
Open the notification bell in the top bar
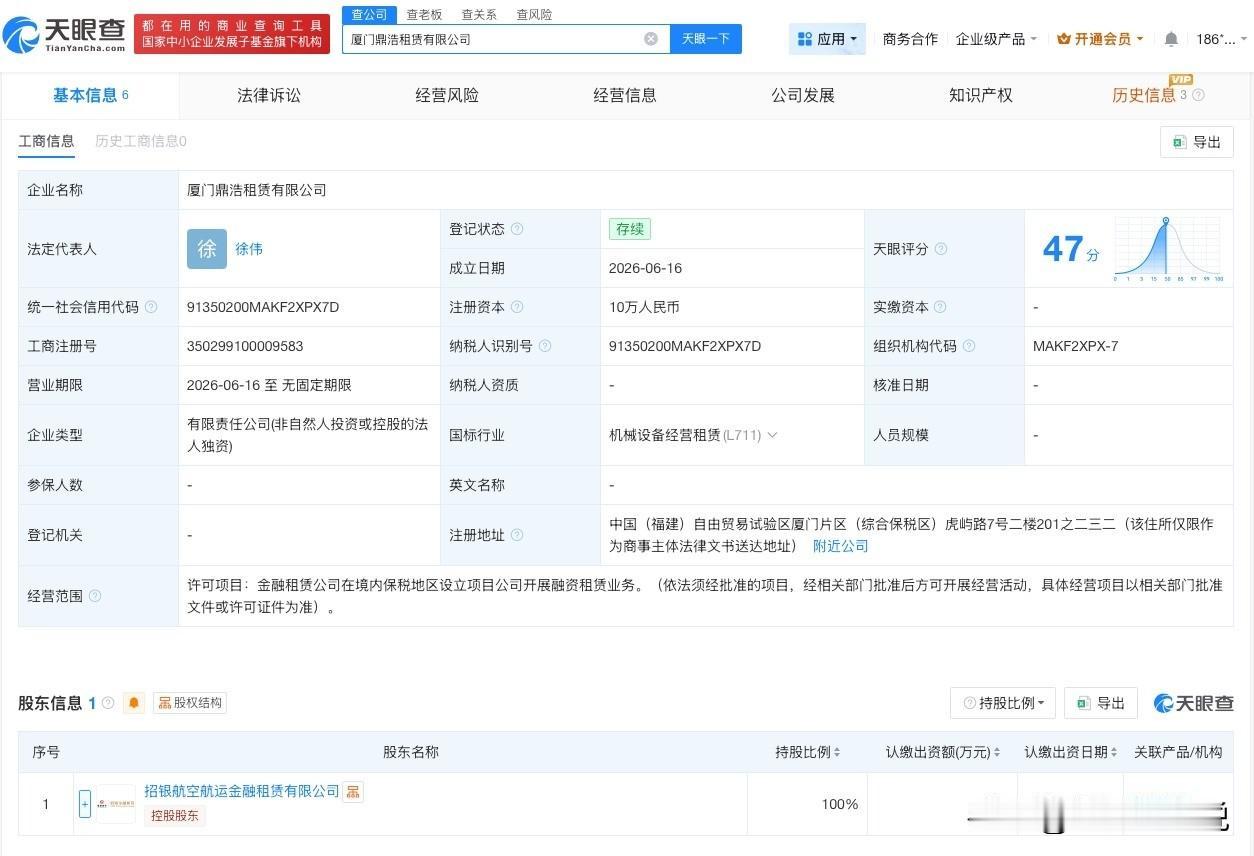coord(1171,39)
